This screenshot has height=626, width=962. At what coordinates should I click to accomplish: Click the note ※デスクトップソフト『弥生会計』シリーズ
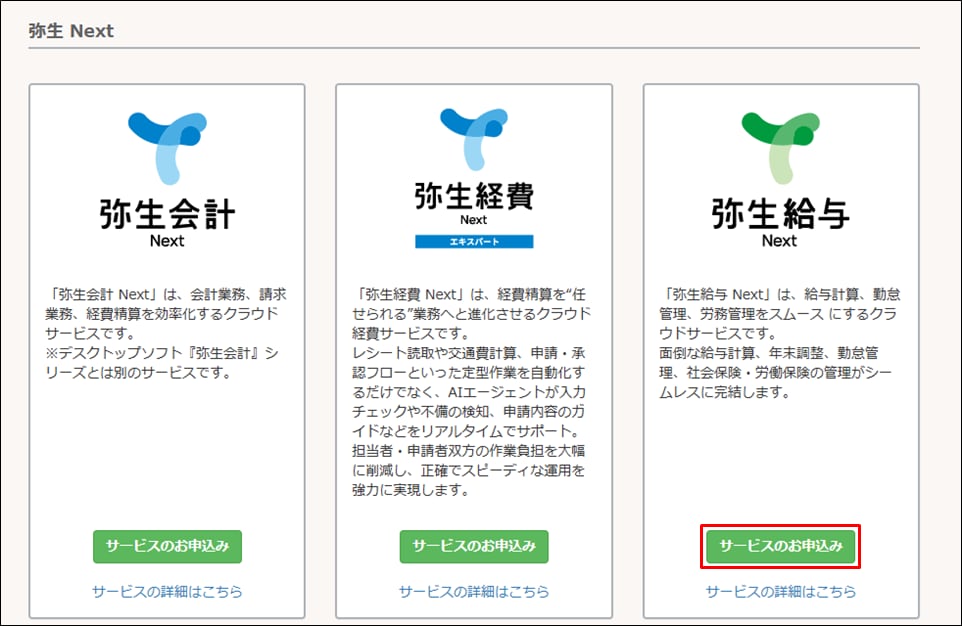(x=162, y=363)
